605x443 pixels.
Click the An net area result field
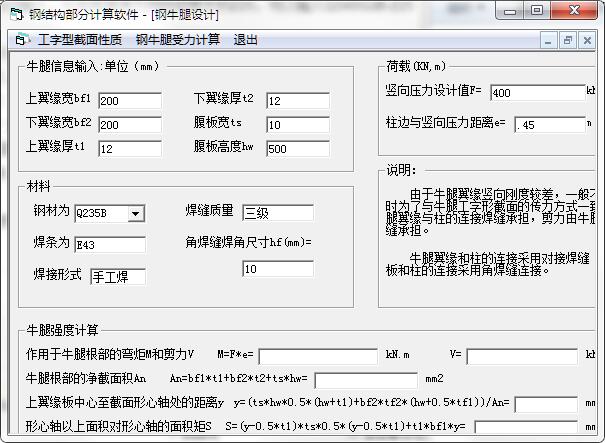tap(366, 380)
